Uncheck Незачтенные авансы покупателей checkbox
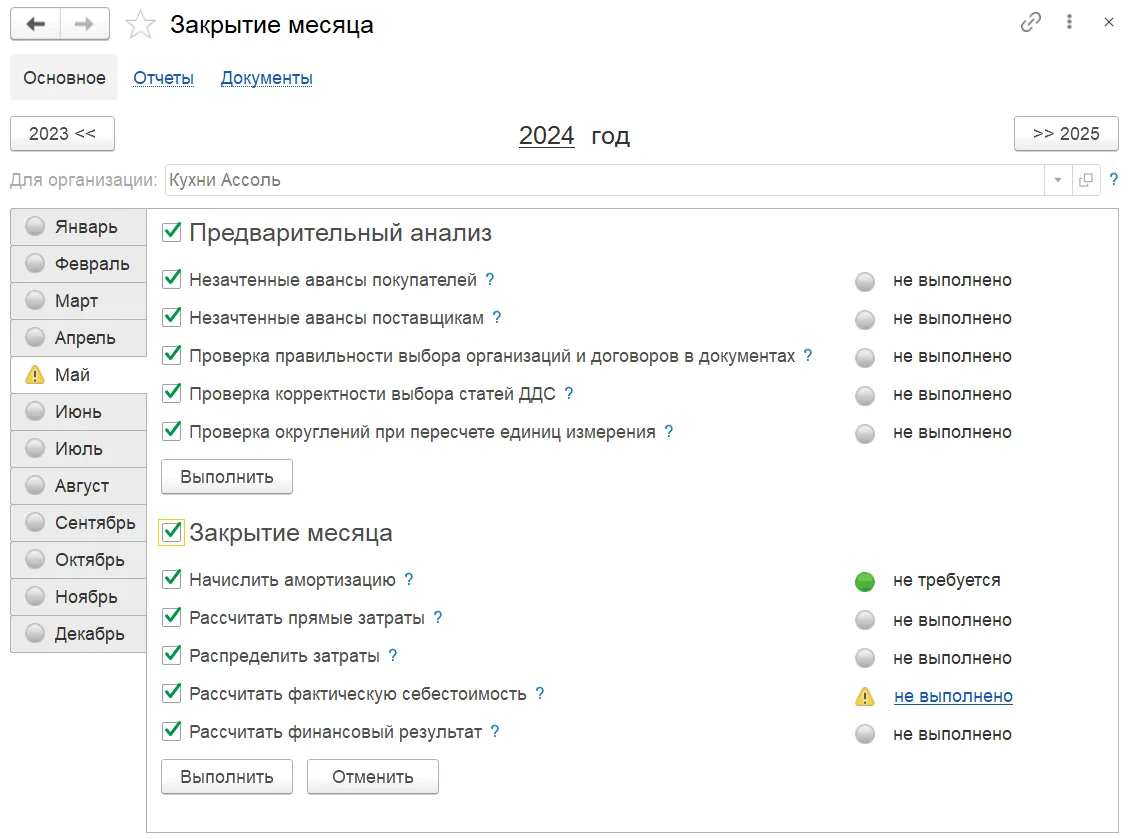 pos(172,279)
